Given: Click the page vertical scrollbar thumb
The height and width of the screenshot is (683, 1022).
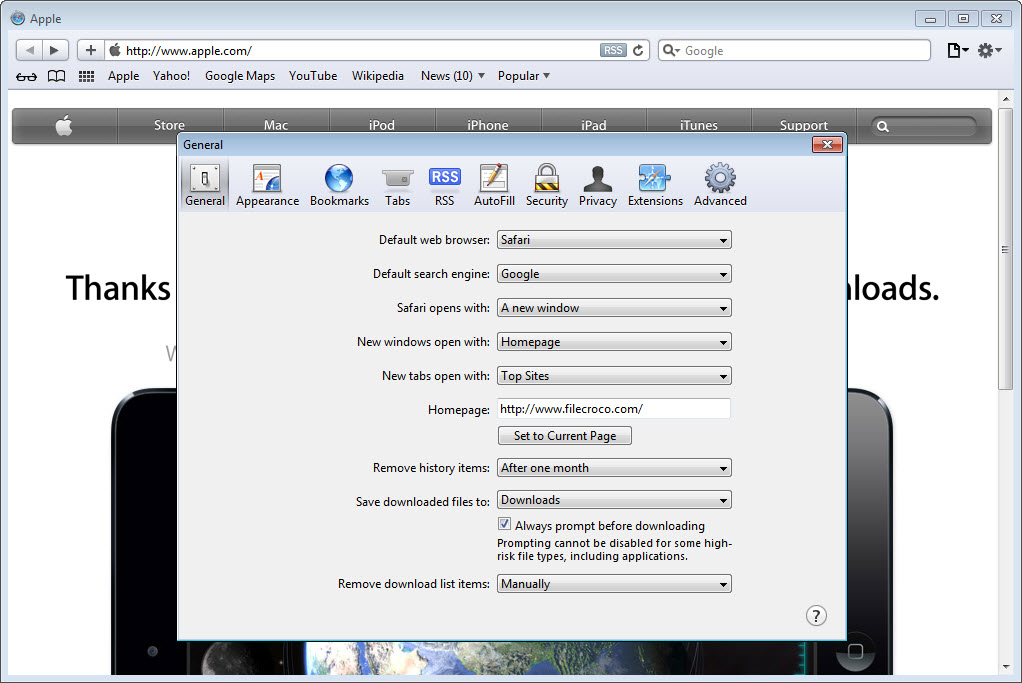Looking at the screenshot, I should (1005, 248).
